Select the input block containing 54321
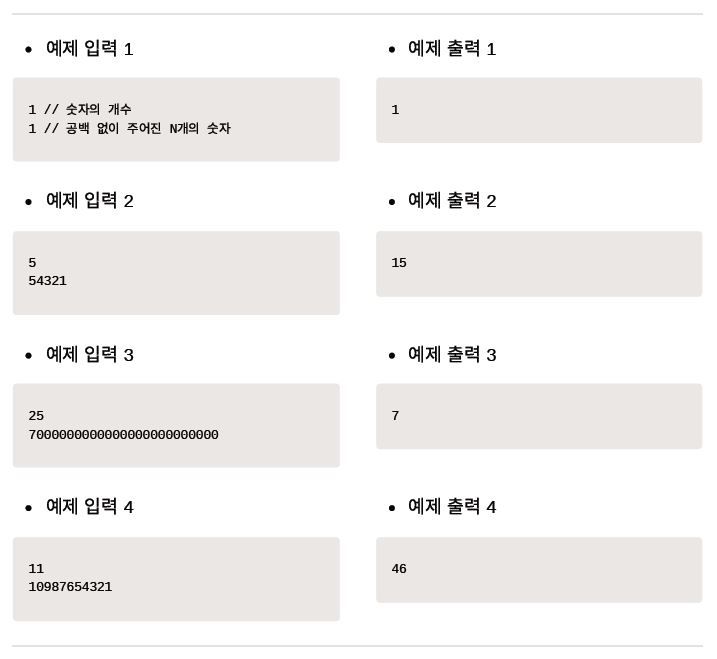717x659 pixels. point(176,273)
